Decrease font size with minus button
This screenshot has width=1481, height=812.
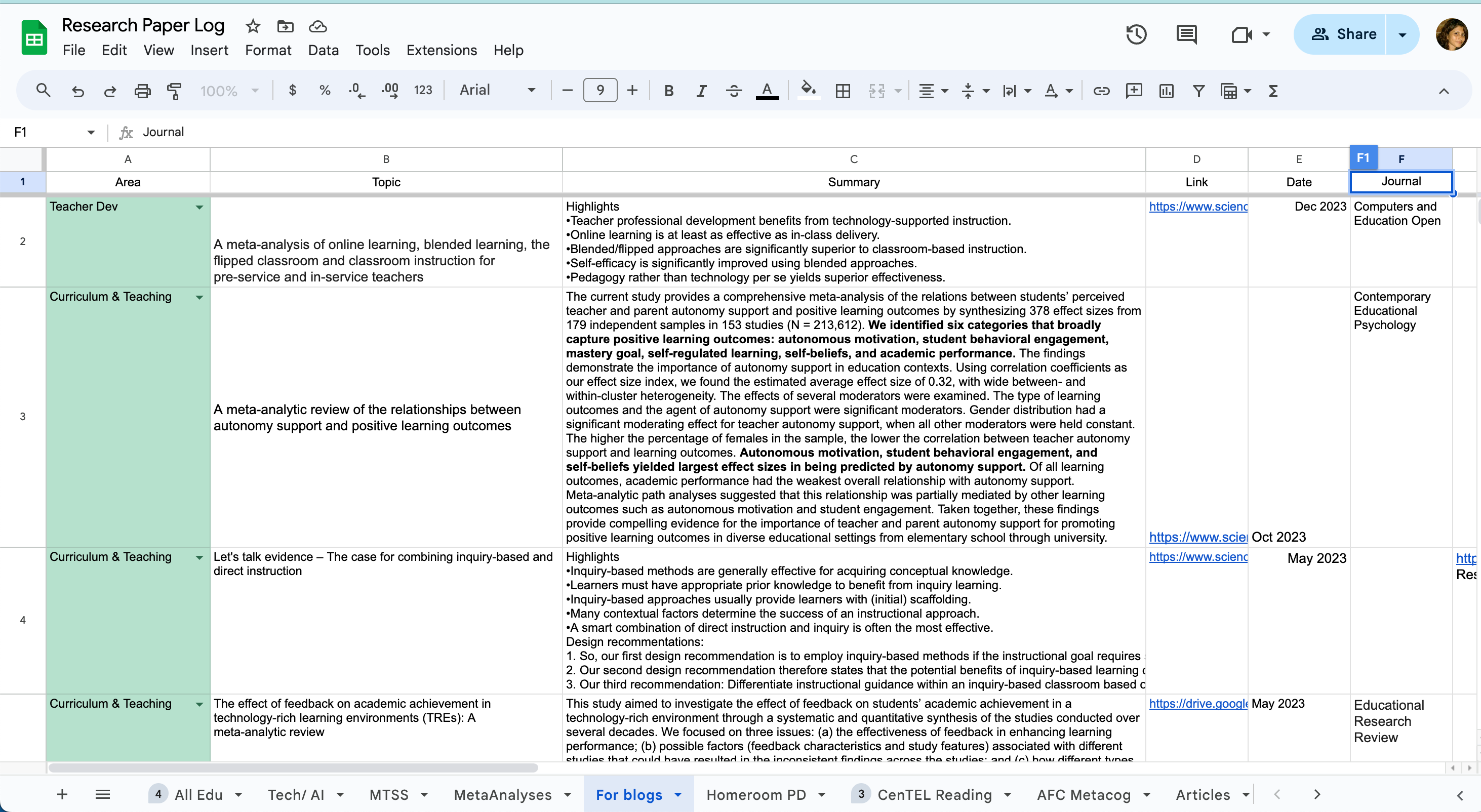click(x=567, y=90)
